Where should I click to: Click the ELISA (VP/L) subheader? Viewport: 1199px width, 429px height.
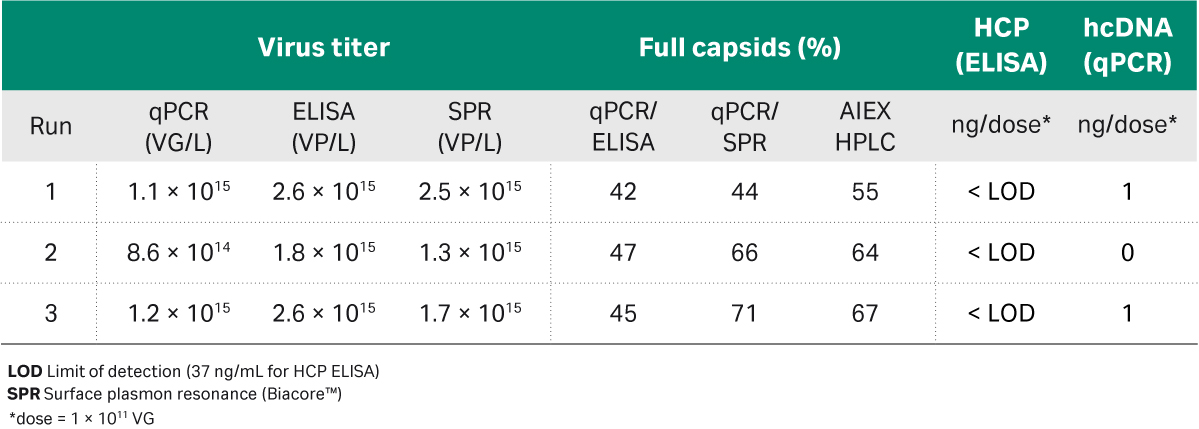pyautogui.click(x=323, y=126)
